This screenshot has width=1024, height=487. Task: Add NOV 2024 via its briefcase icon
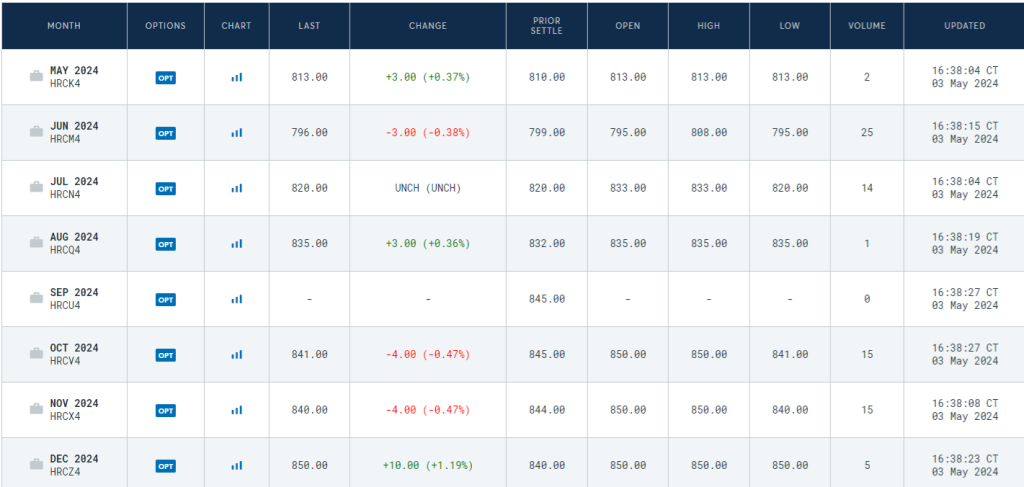[36, 410]
